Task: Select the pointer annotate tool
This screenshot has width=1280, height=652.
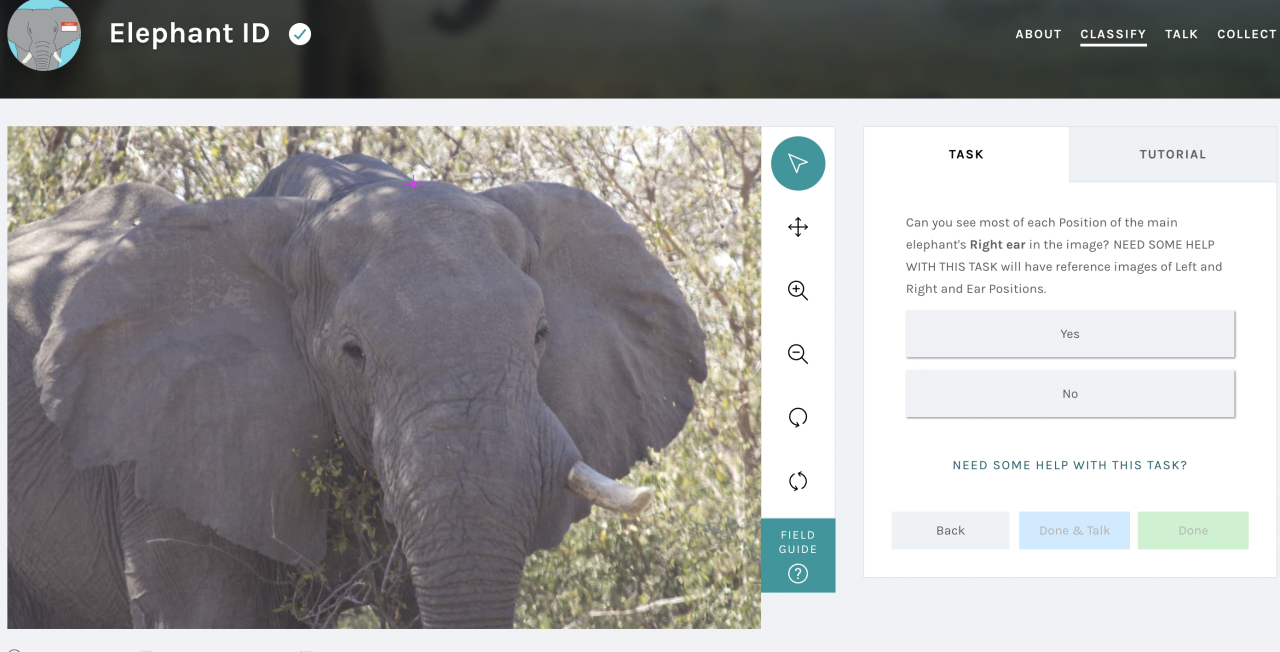Action: pyautogui.click(x=797, y=163)
